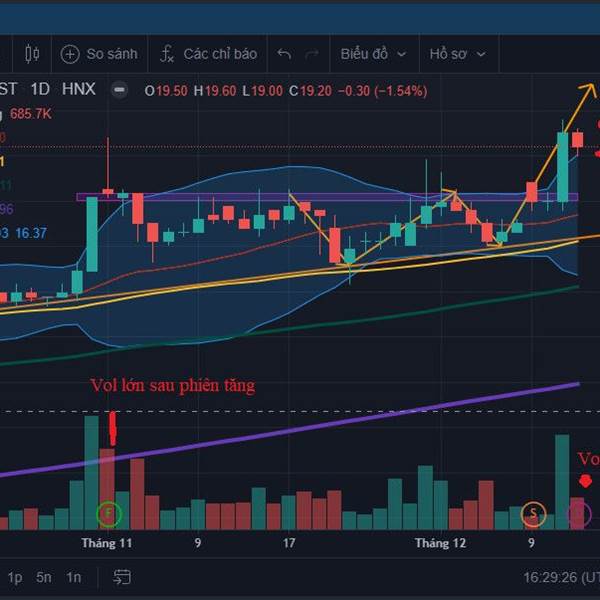Redo the last chart action

click(312, 54)
